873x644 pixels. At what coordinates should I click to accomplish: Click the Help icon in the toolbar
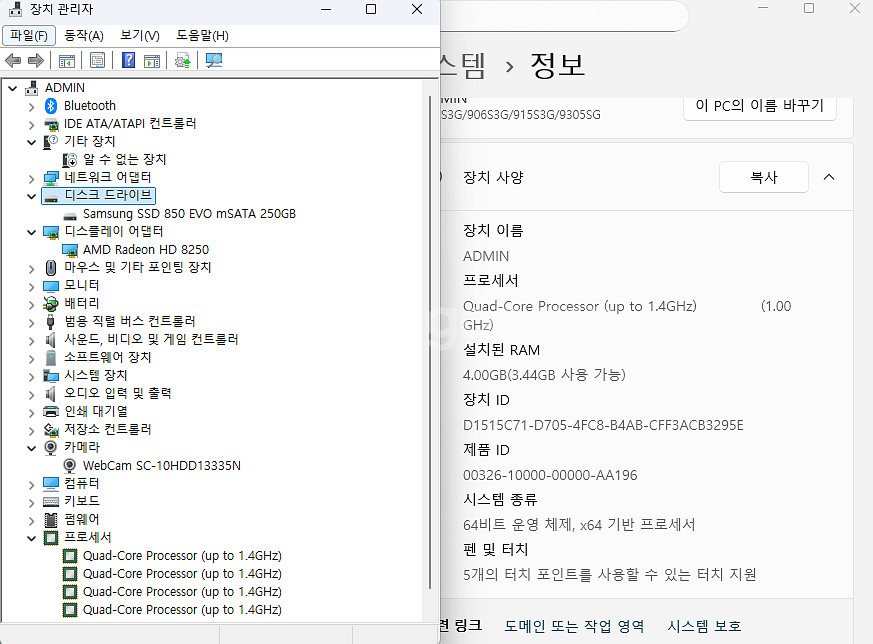click(x=128, y=60)
